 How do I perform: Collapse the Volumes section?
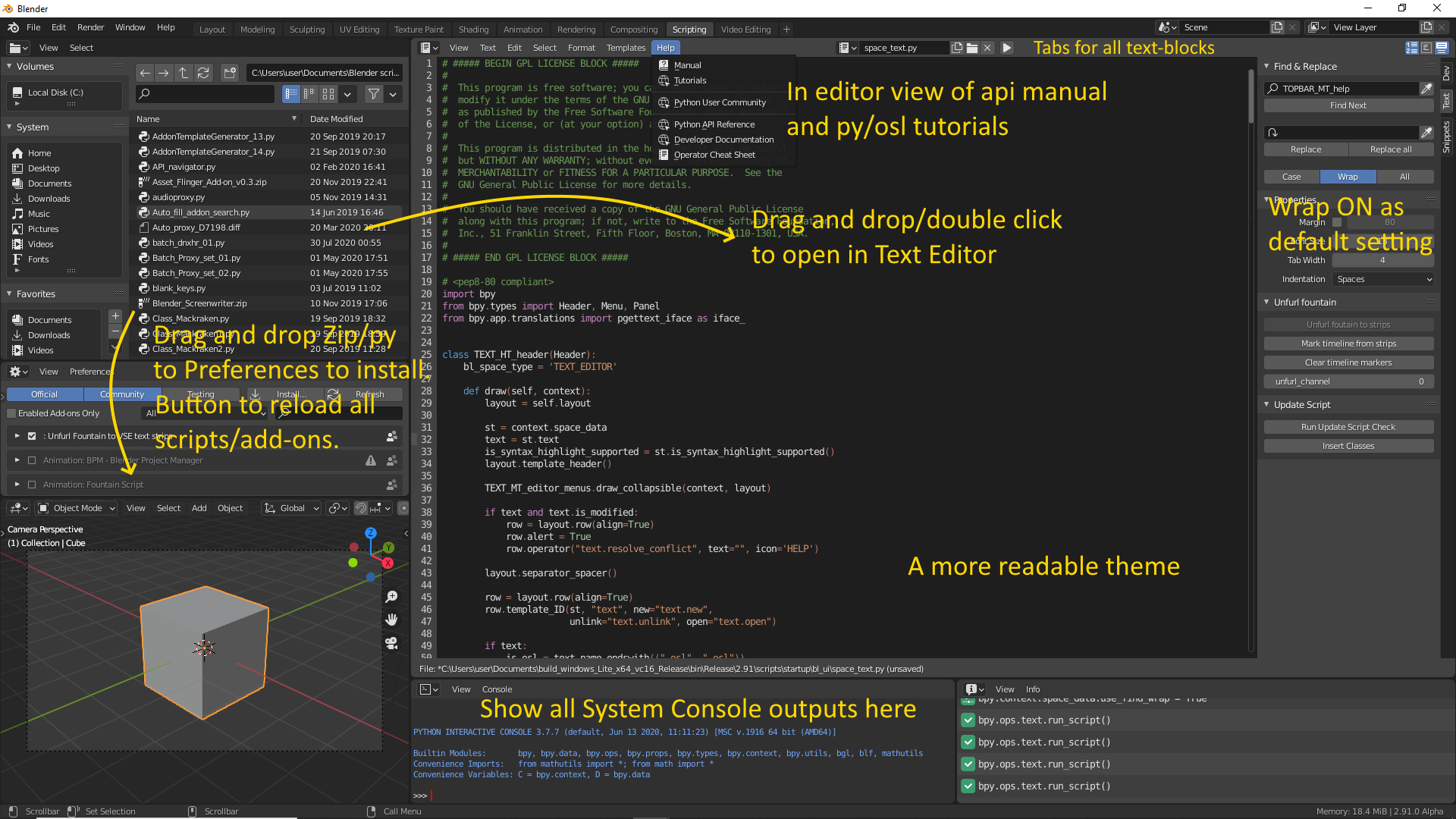[9, 67]
